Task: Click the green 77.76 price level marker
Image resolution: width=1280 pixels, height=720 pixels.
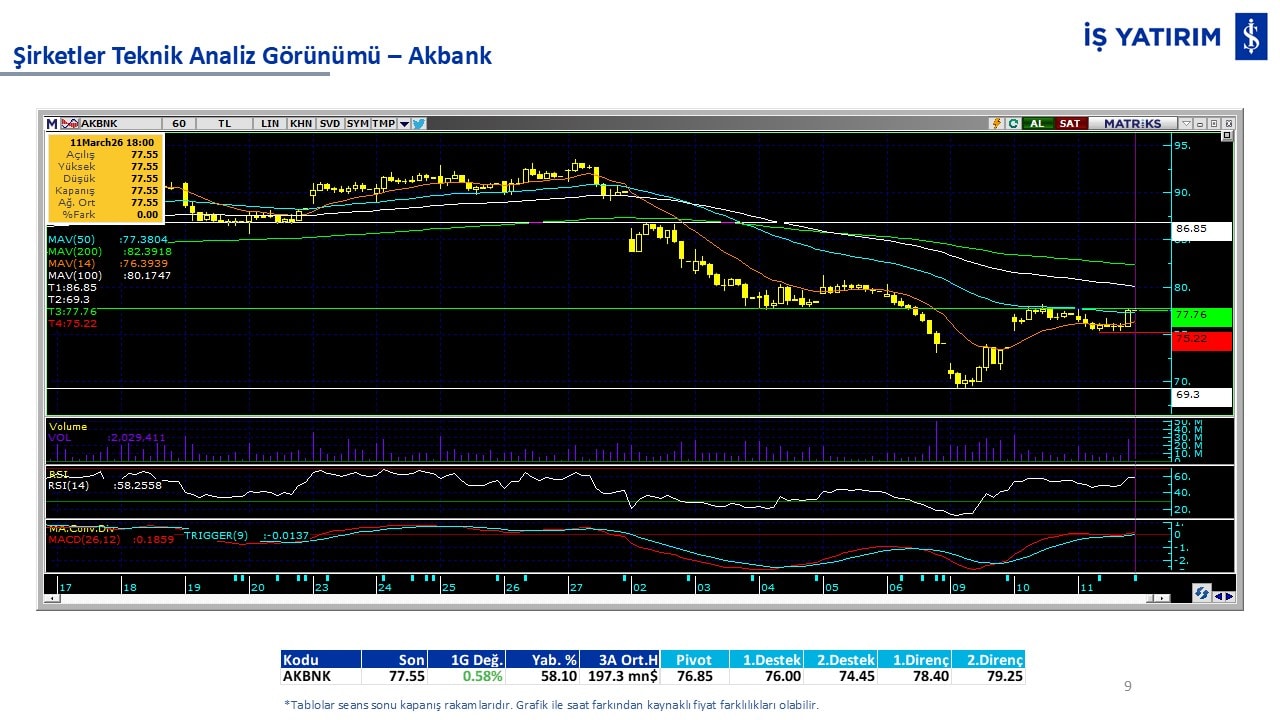Action: pos(1201,317)
